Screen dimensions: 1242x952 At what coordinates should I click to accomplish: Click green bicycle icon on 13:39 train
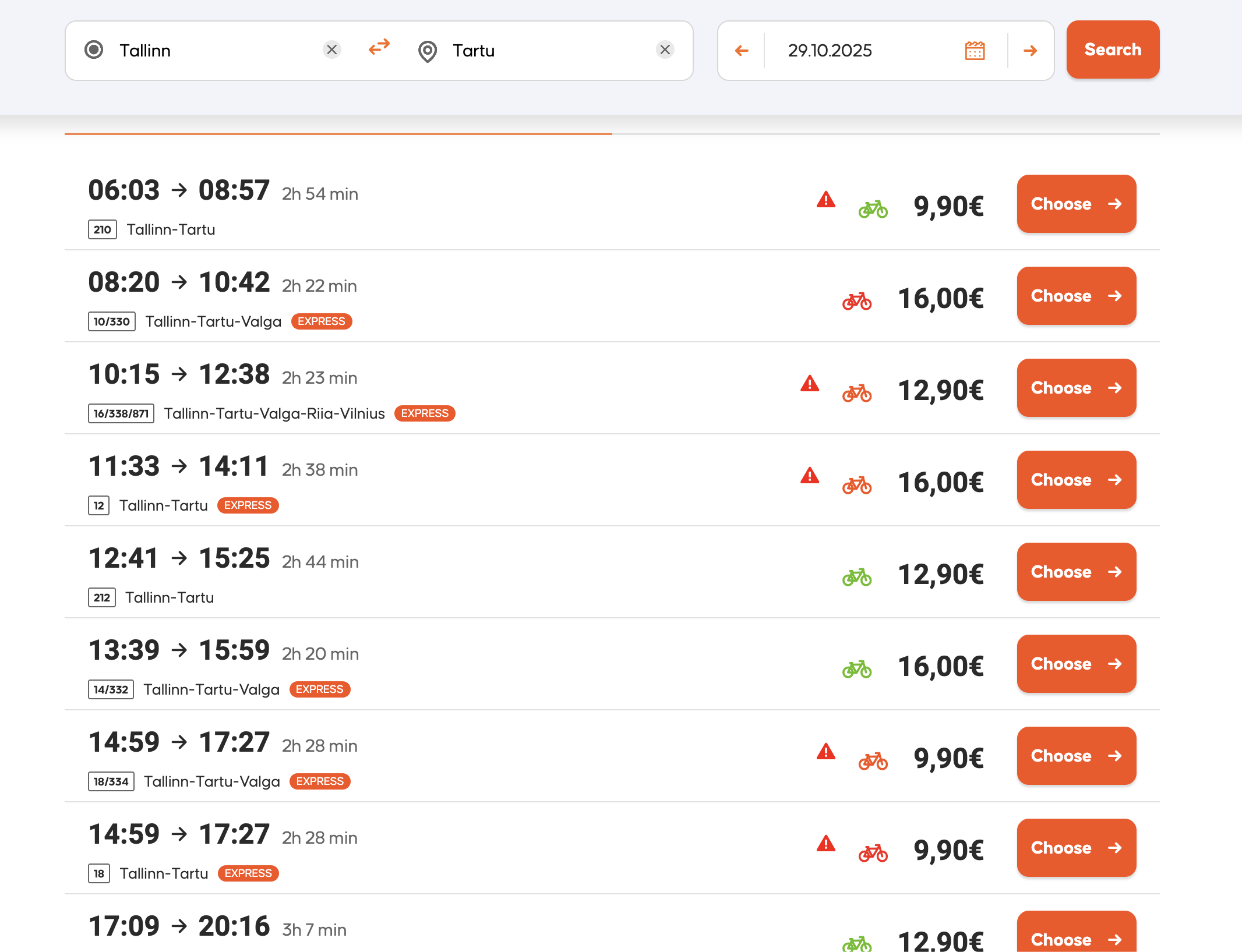pyautogui.click(x=857, y=669)
